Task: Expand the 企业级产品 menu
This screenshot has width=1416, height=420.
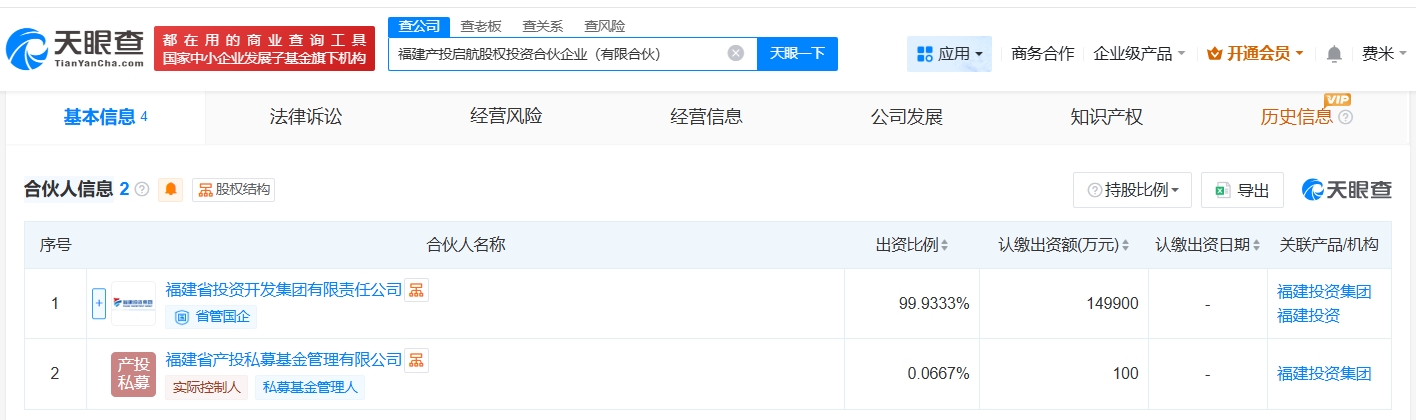Action: tap(1139, 54)
